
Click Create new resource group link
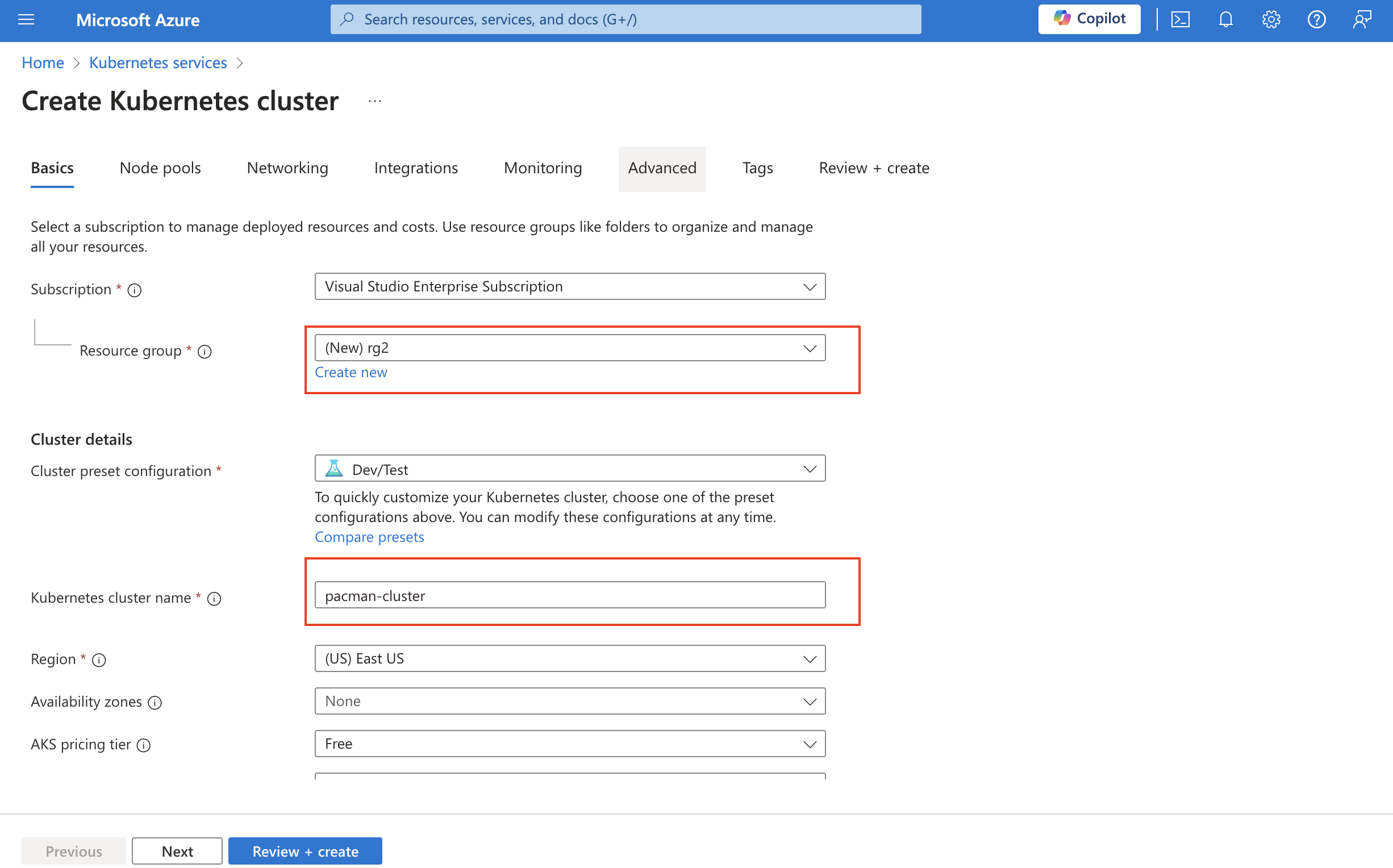(351, 372)
